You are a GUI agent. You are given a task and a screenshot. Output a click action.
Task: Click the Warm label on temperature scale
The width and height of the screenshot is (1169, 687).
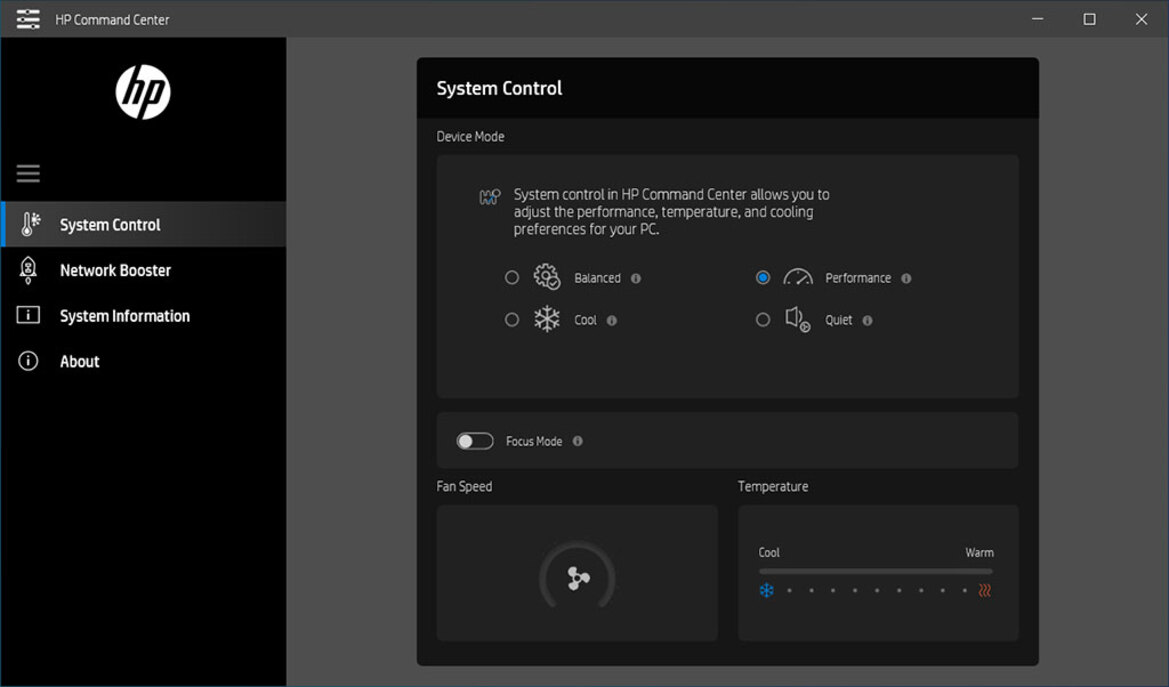pyautogui.click(x=979, y=553)
